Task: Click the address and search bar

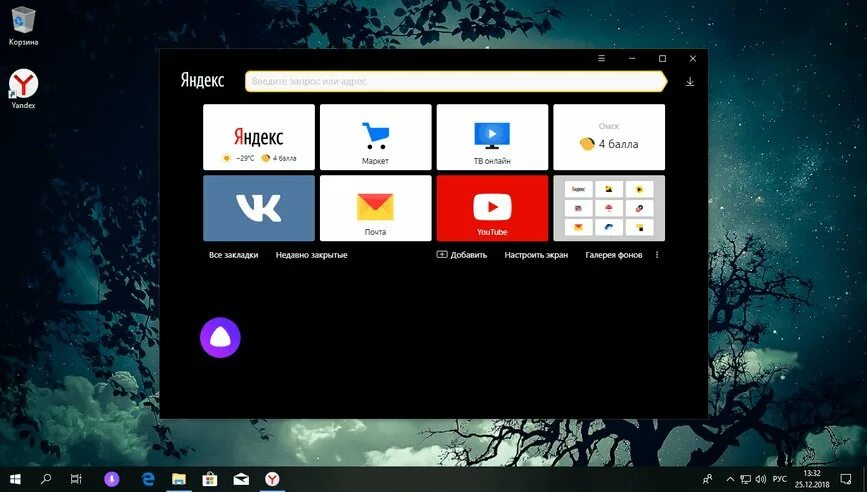Action: (456, 81)
